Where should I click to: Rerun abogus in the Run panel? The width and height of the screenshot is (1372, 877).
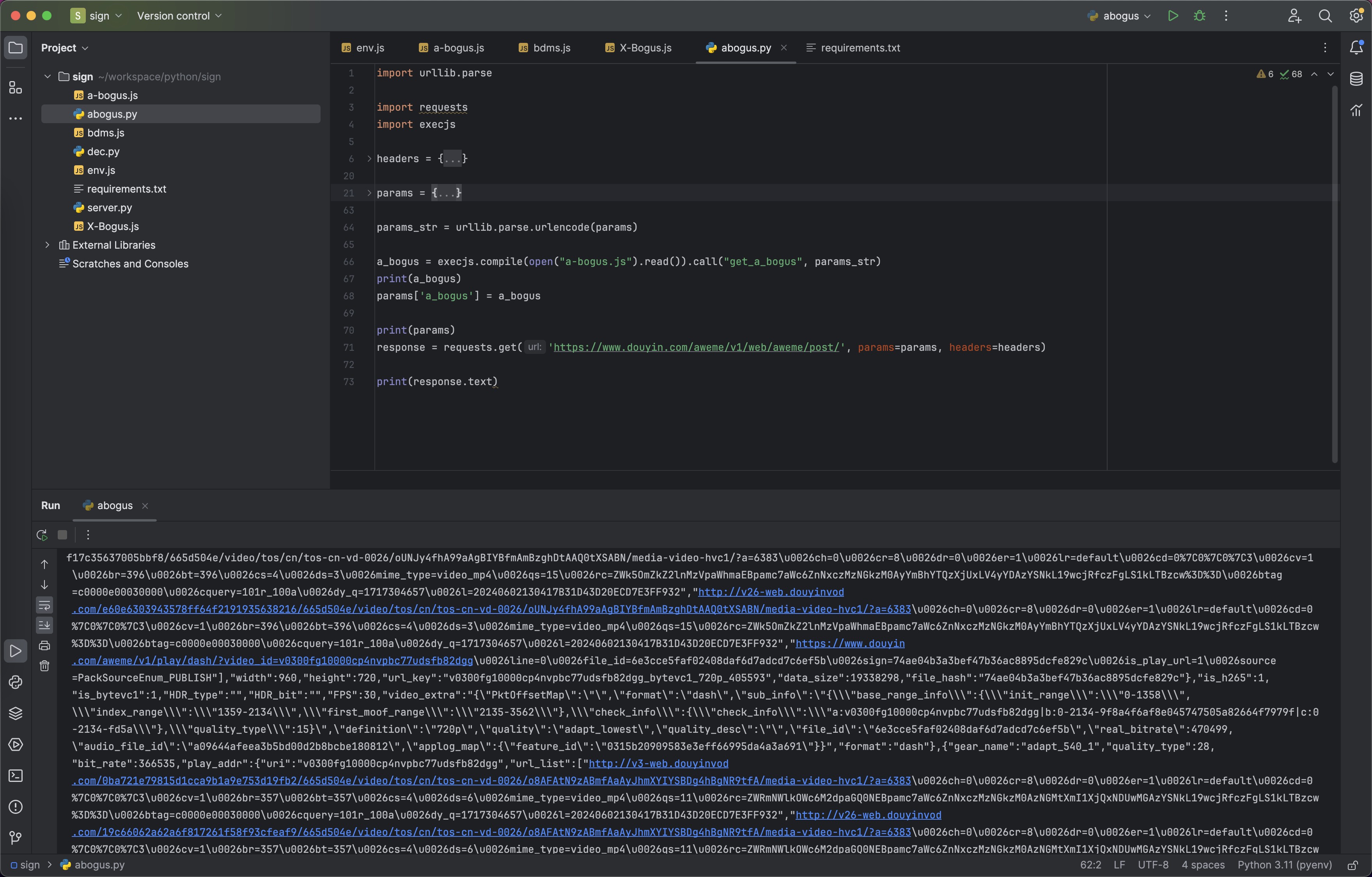[42, 535]
